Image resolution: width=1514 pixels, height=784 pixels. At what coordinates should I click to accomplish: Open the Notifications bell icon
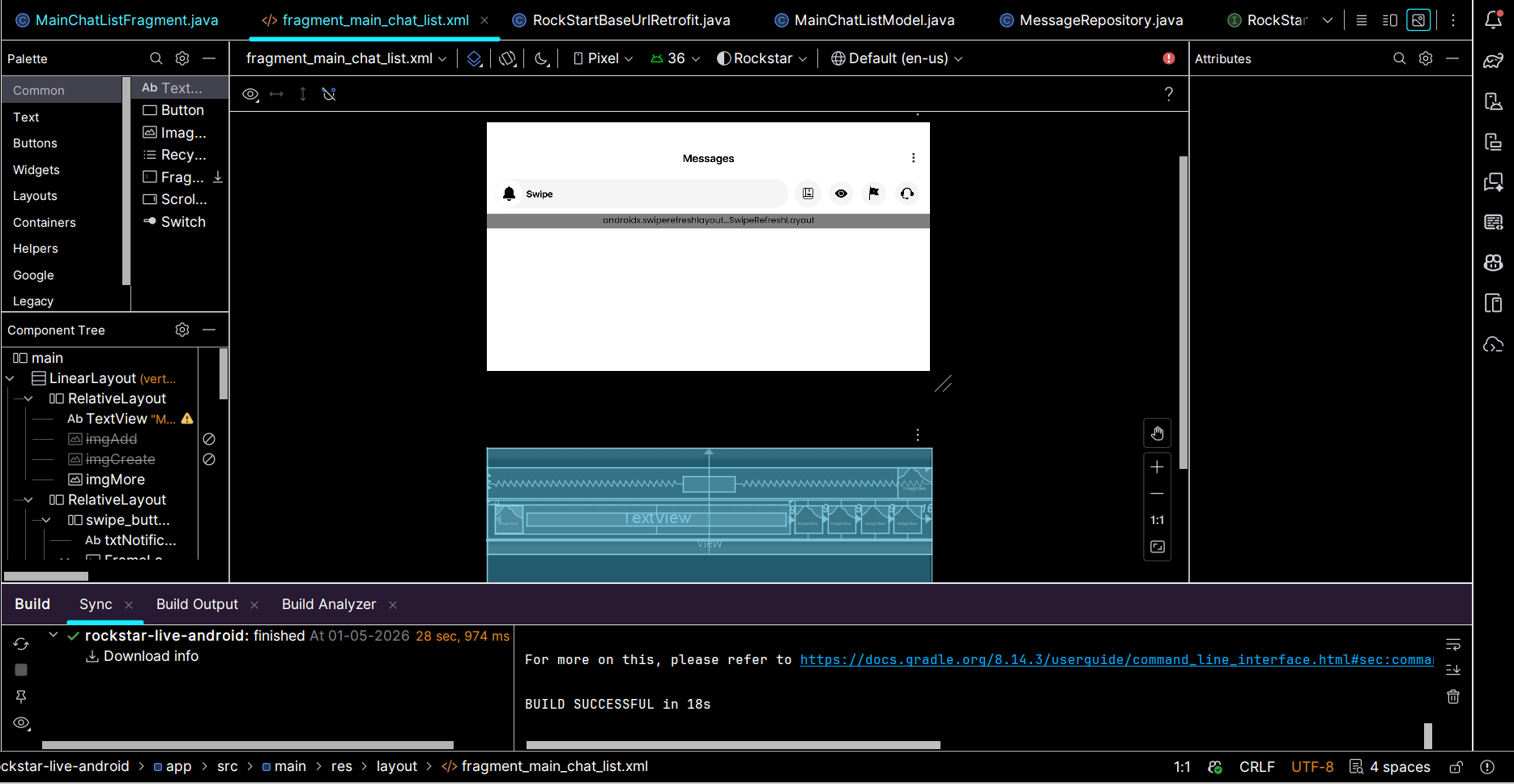point(1494,19)
